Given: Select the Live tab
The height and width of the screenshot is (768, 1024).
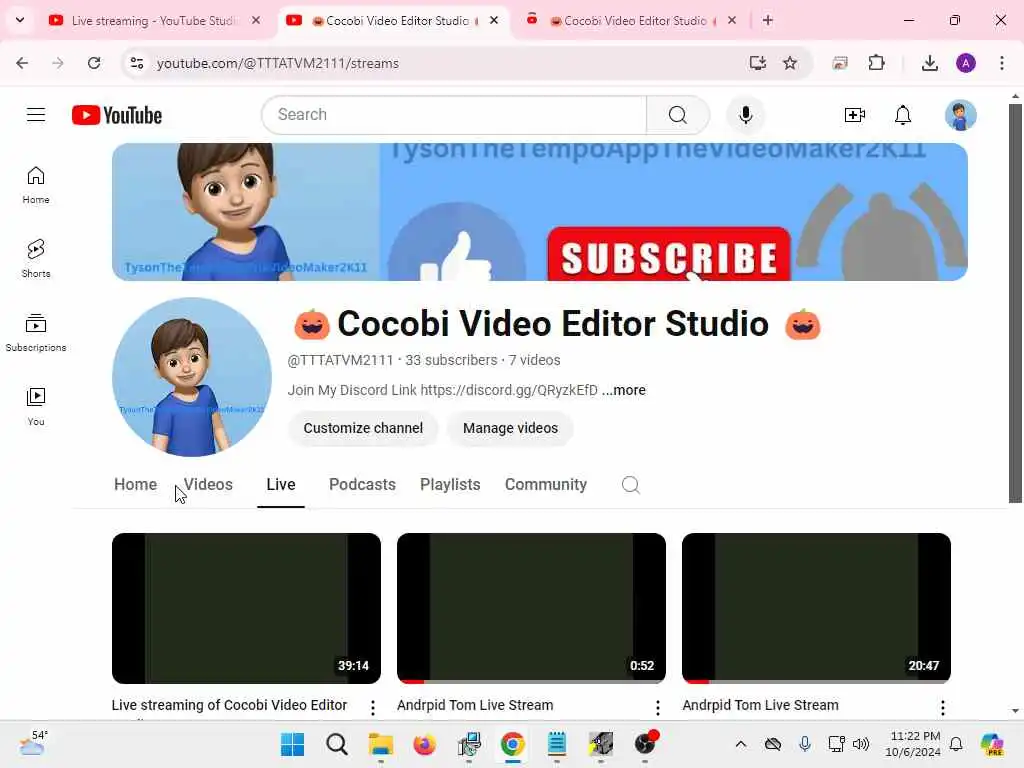Looking at the screenshot, I should (x=281, y=485).
